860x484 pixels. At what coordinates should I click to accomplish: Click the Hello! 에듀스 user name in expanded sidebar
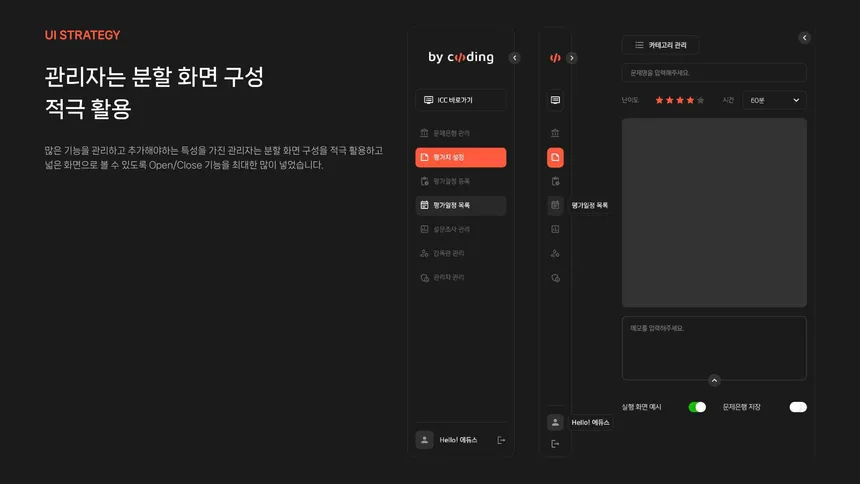click(458, 440)
